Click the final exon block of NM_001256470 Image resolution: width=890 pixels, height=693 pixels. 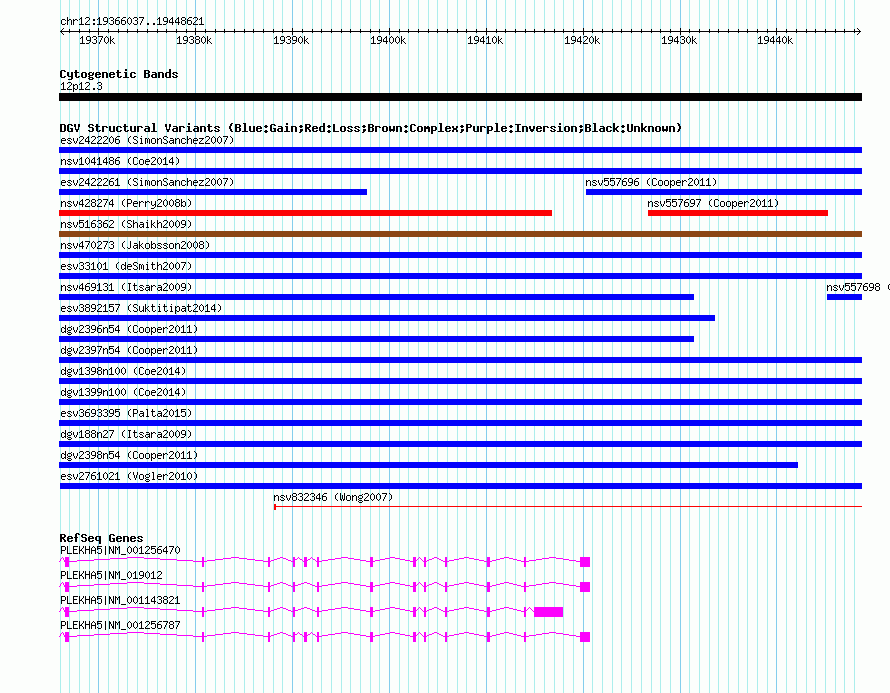pyautogui.click(x=585, y=562)
